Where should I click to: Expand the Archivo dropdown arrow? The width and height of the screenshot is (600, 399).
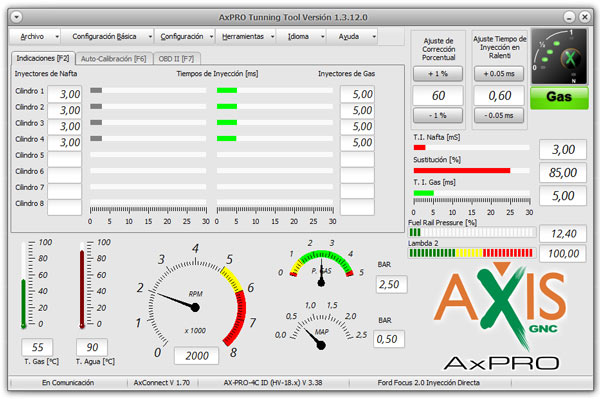click(x=57, y=37)
